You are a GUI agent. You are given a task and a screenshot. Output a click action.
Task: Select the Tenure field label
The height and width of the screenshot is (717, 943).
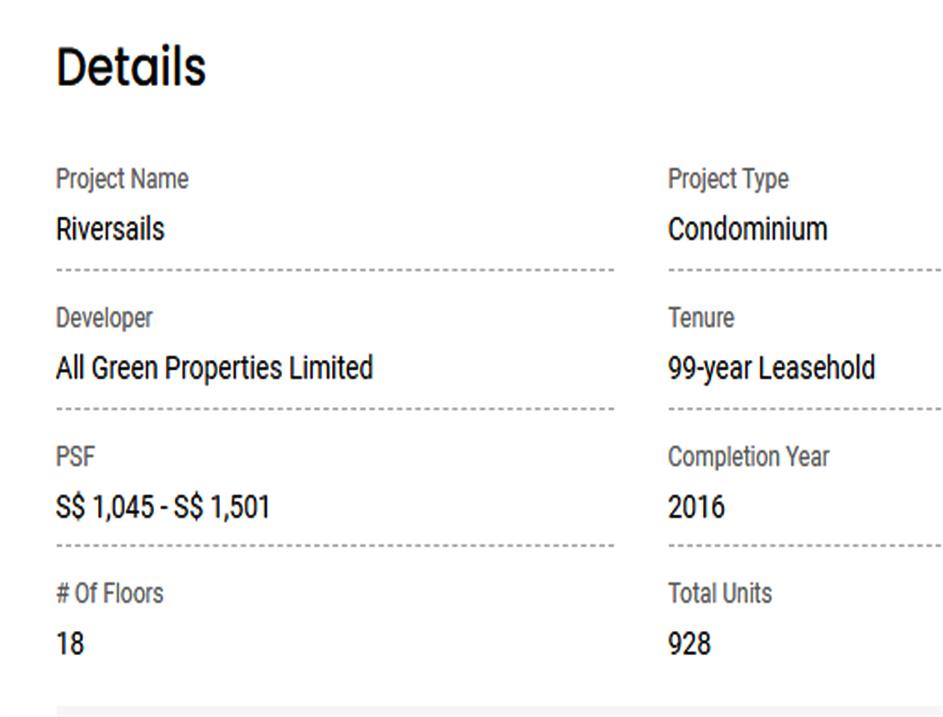701,318
